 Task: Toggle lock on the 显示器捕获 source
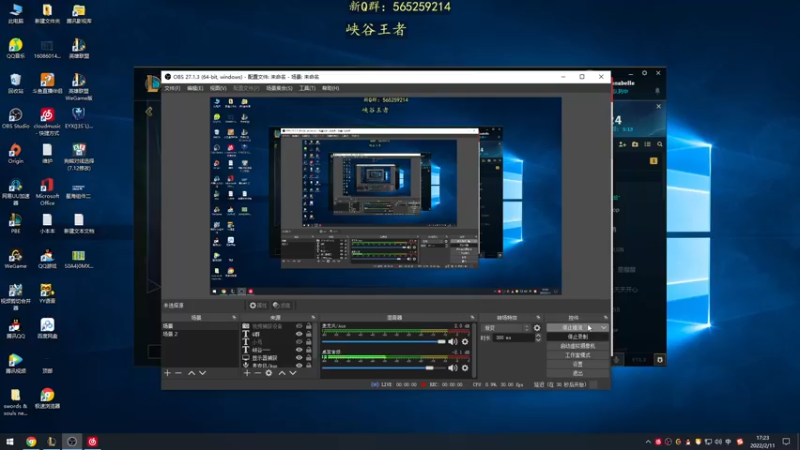(x=309, y=358)
